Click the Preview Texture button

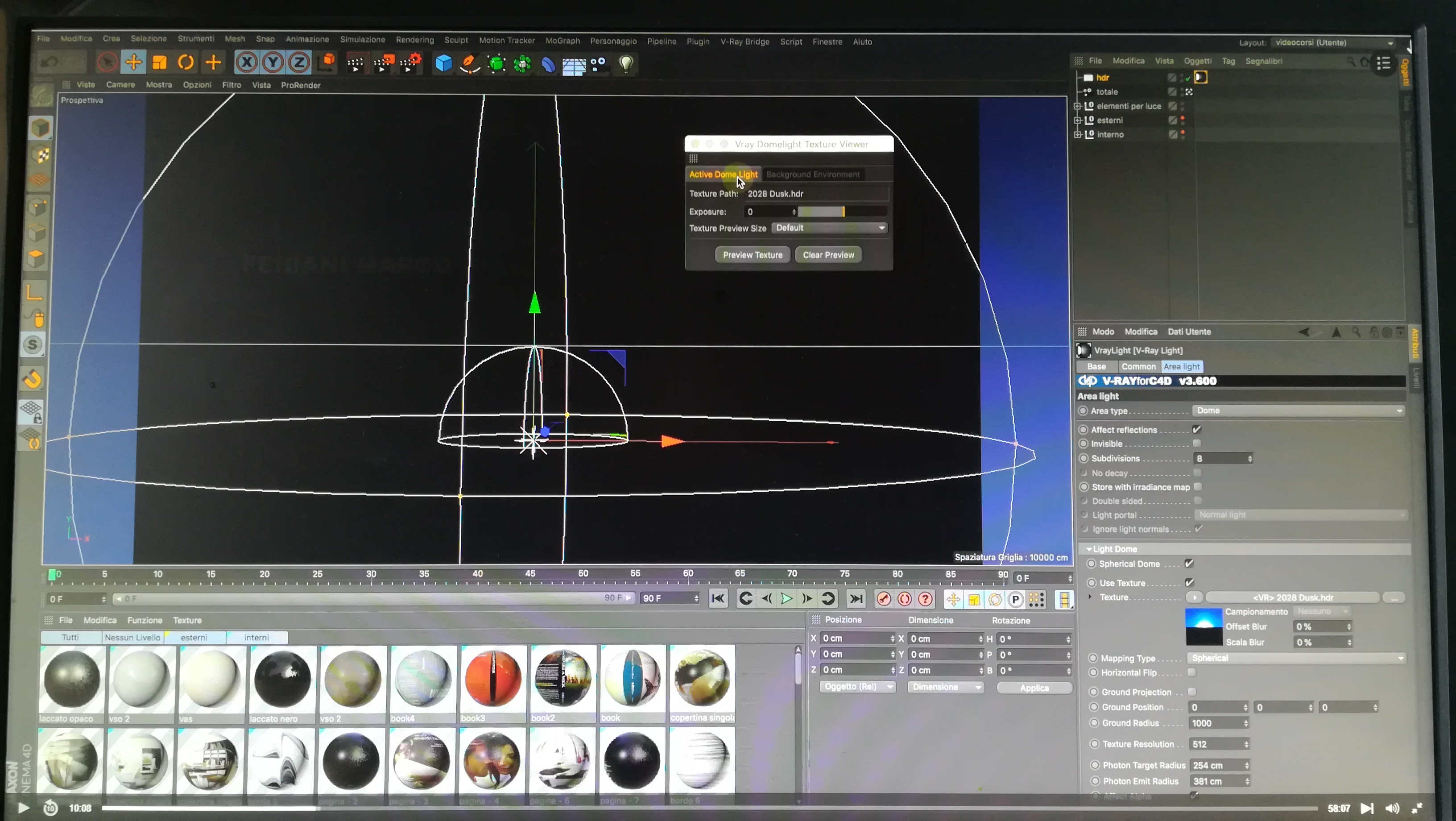pos(752,255)
